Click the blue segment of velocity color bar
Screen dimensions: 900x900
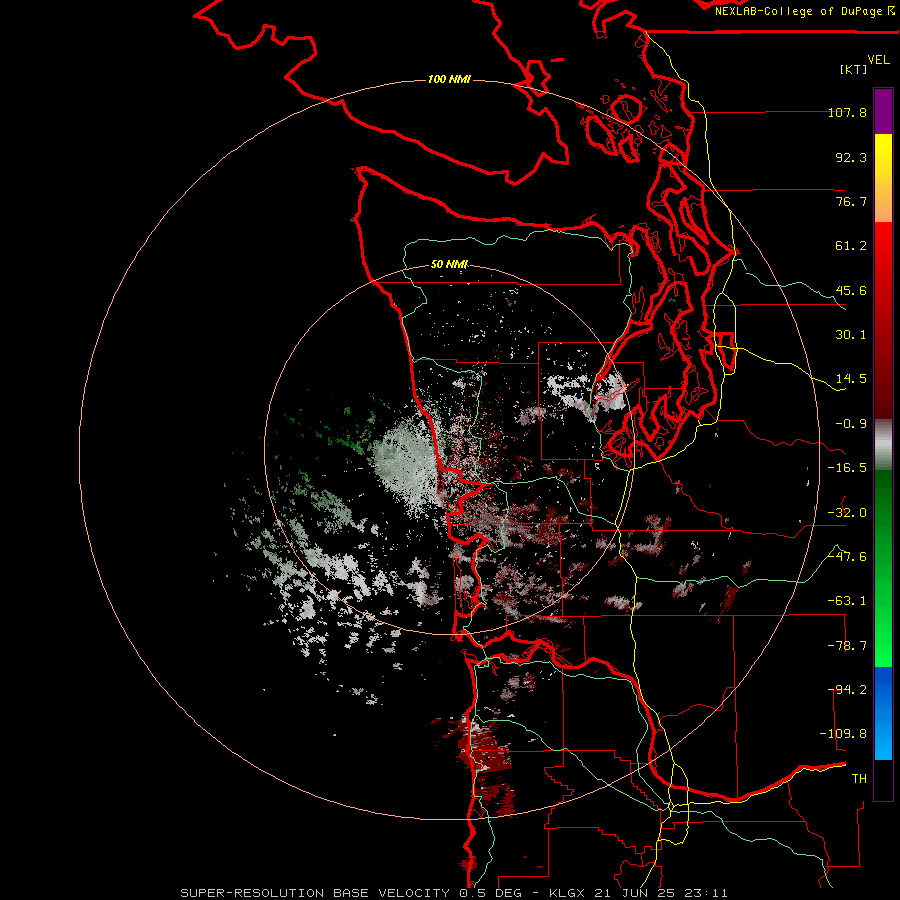coord(883,713)
